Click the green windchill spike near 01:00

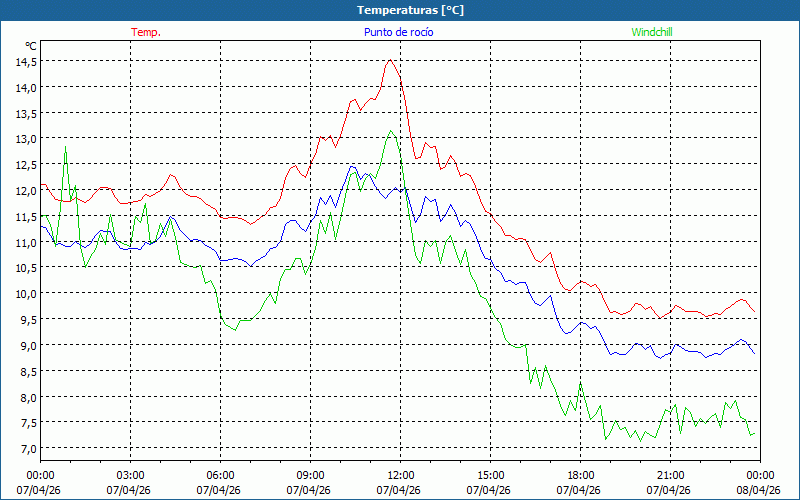click(66, 147)
